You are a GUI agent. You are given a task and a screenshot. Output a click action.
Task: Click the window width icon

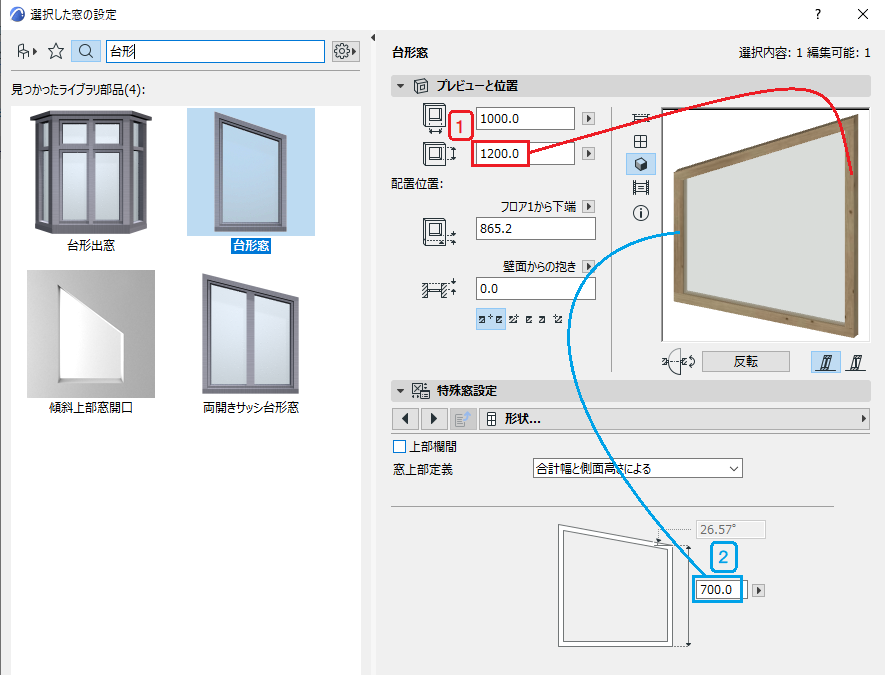[435, 118]
